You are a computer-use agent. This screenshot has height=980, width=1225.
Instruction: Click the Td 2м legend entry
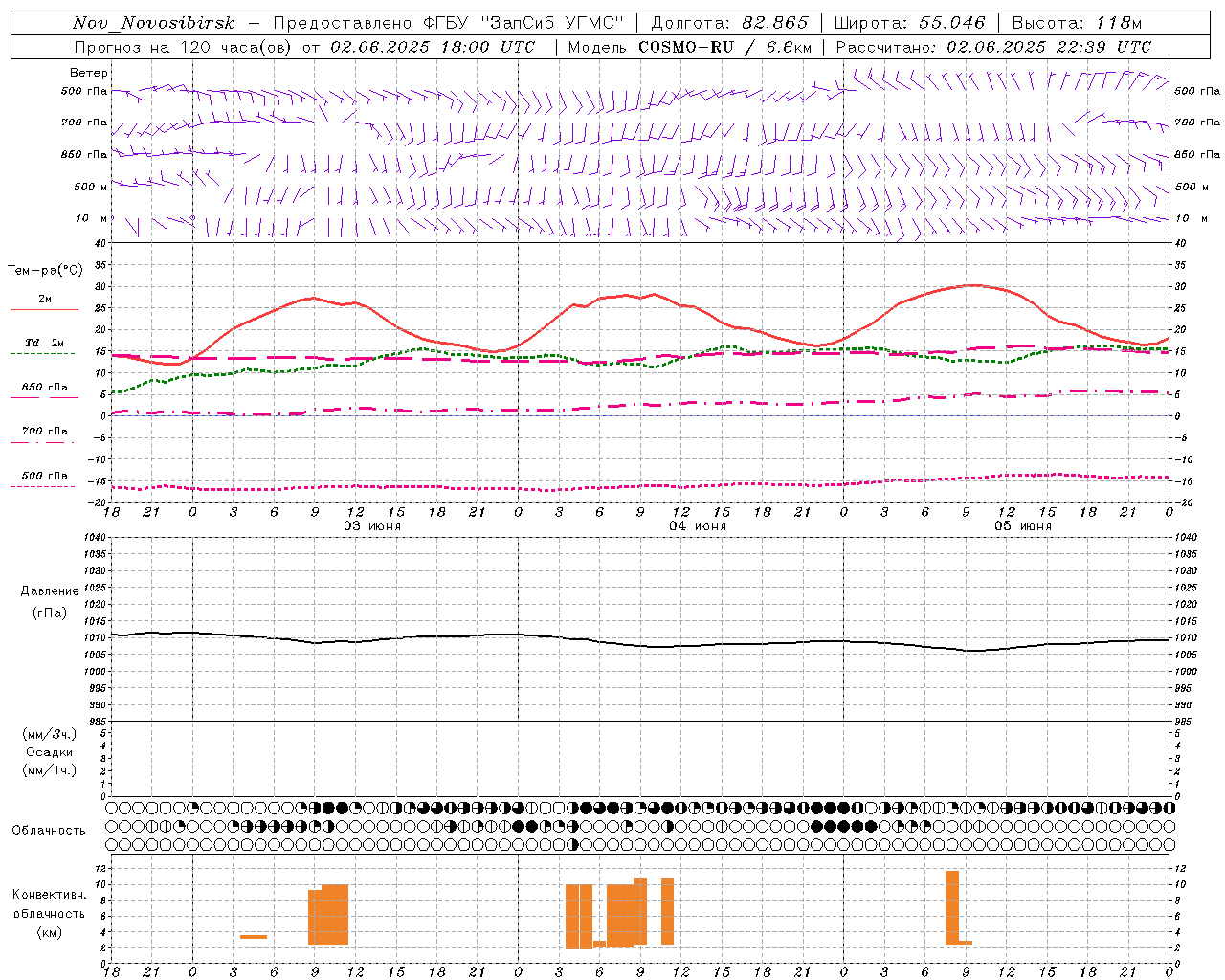[x=44, y=343]
